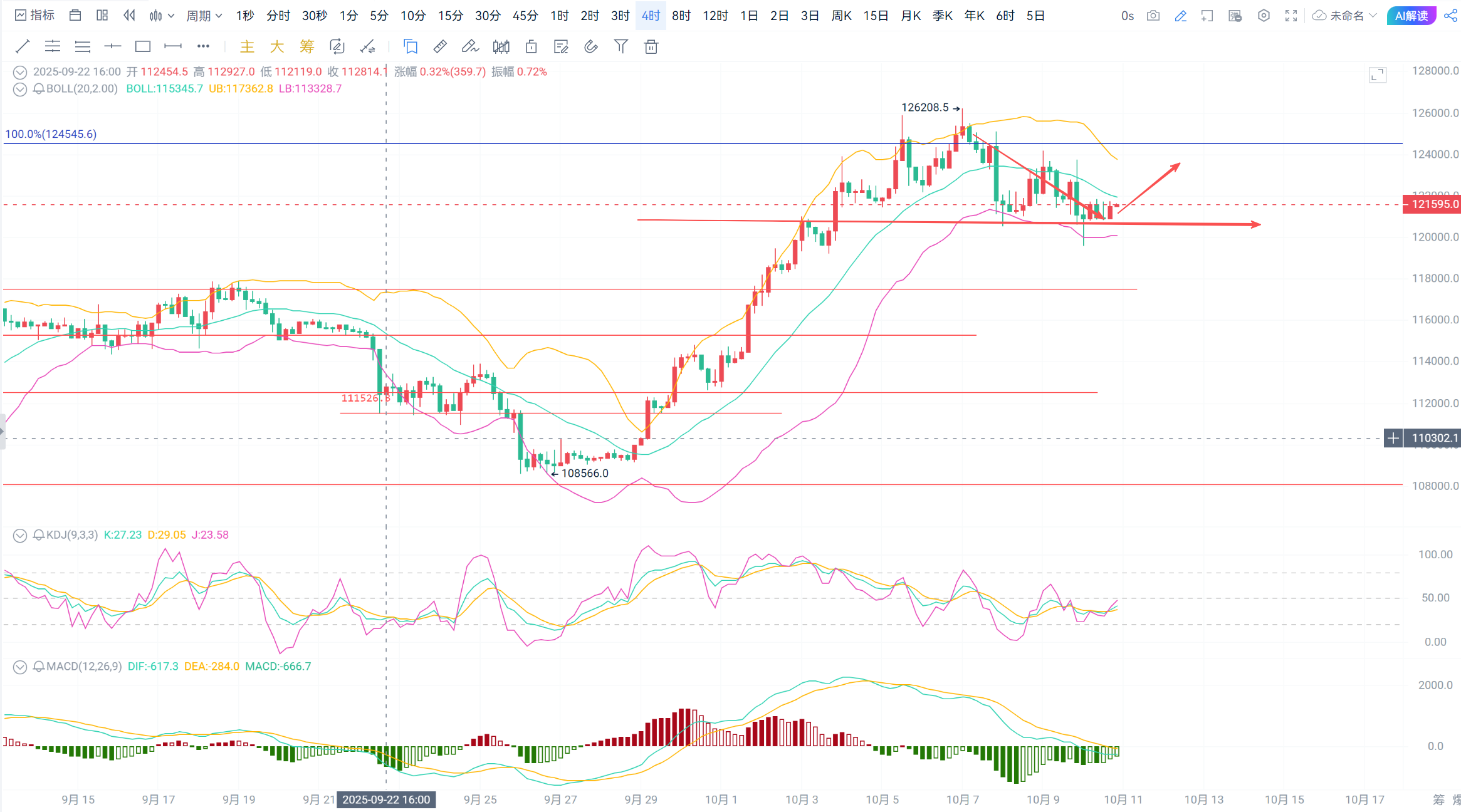1461x812 pixels.
Task: Toggle BOLL indicator alert bell
Action: tap(39, 89)
